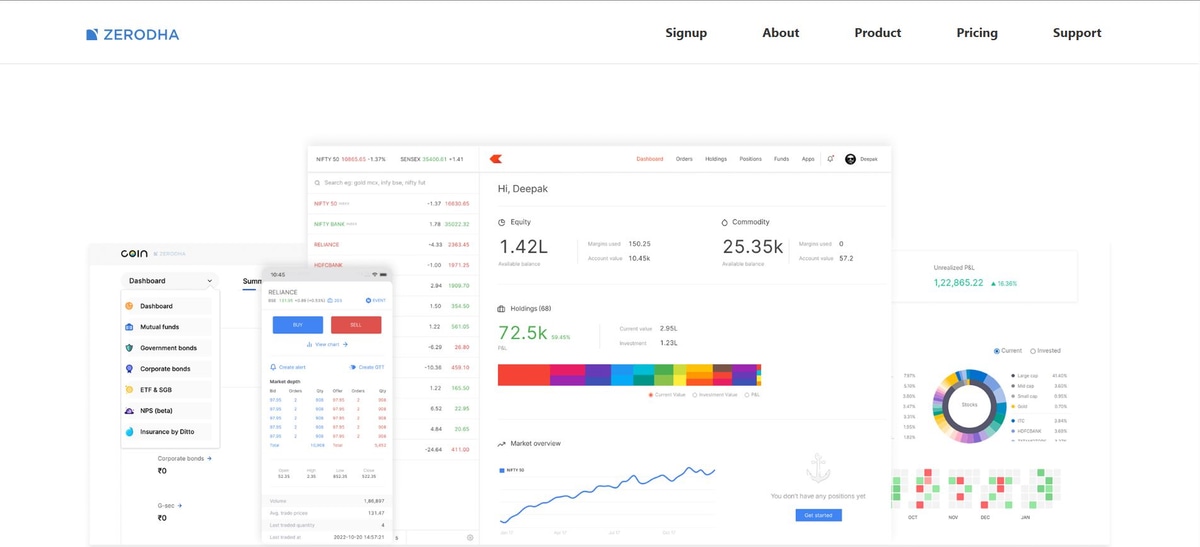The width and height of the screenshot is (1200, 547).
Task: Click the Holdings briefcase icon
Action: coord(502,308)
